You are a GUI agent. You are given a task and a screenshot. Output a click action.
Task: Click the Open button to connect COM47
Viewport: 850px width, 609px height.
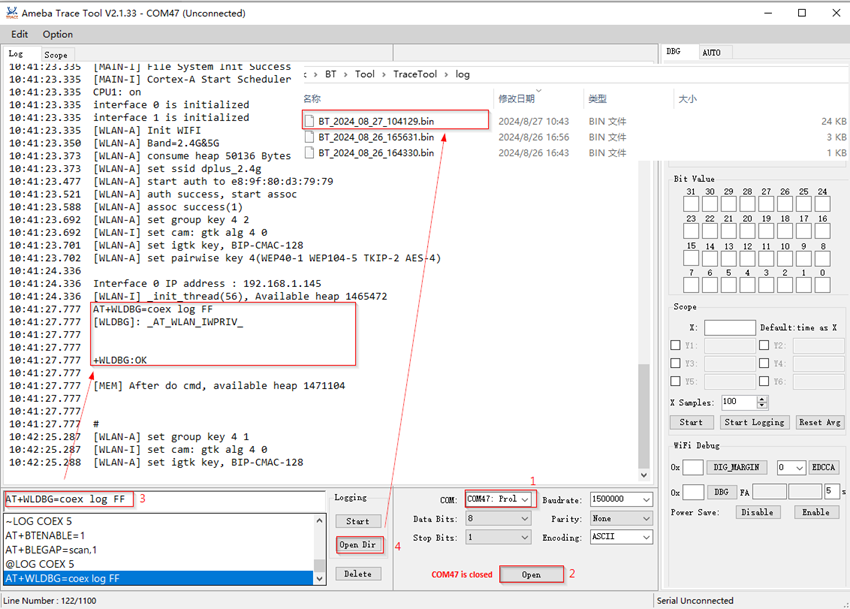tap(530, 575)
